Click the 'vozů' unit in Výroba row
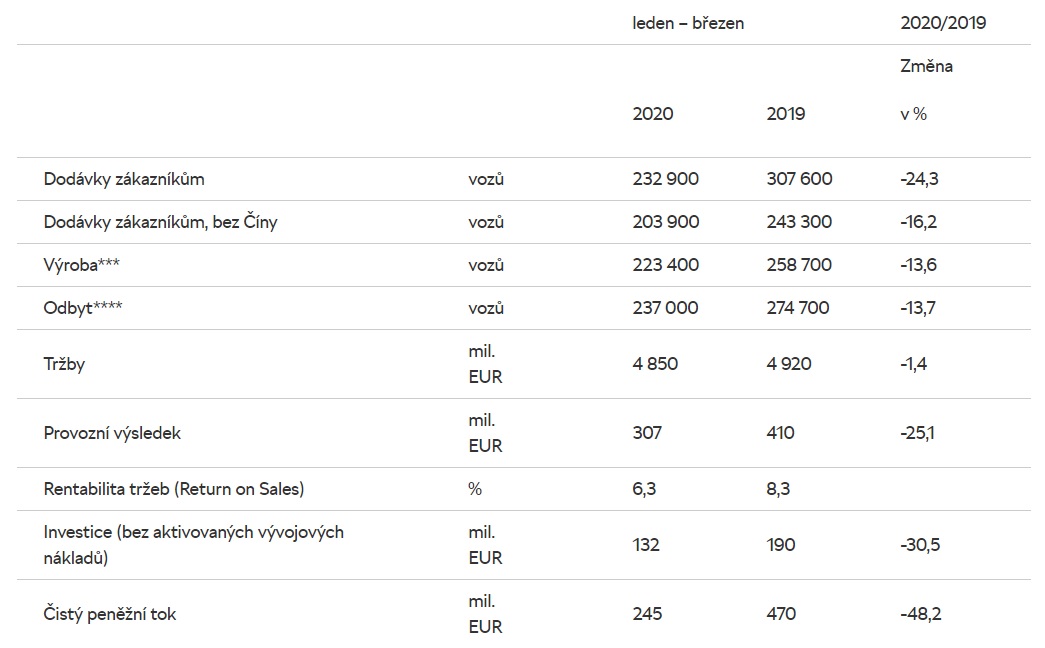Viewport: 1045px width, 648px height. pos(486,265)
